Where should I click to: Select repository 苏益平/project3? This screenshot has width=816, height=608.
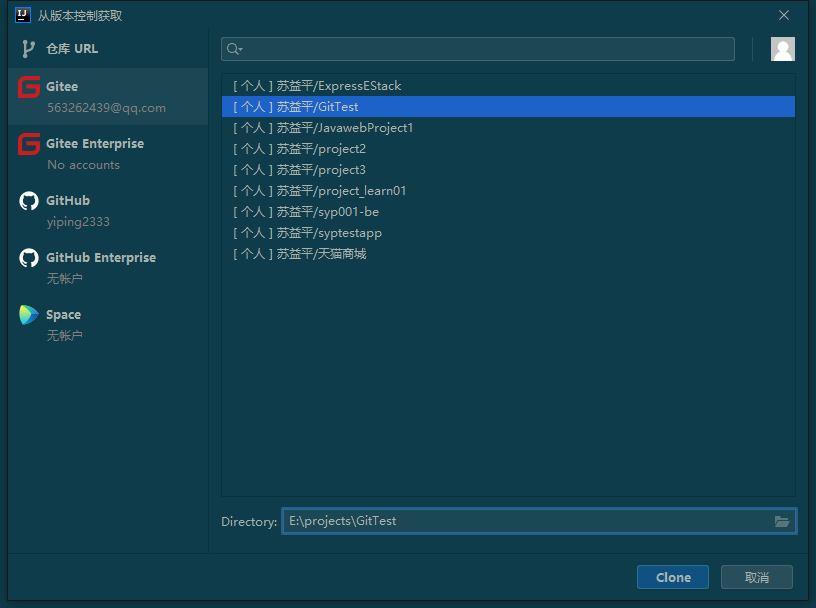[508, 170]
